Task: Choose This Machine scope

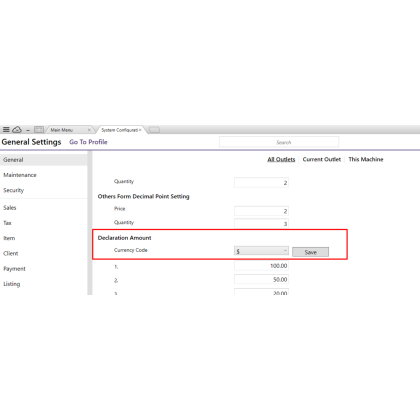Action: pyautogui.click(x=366, y=159)
